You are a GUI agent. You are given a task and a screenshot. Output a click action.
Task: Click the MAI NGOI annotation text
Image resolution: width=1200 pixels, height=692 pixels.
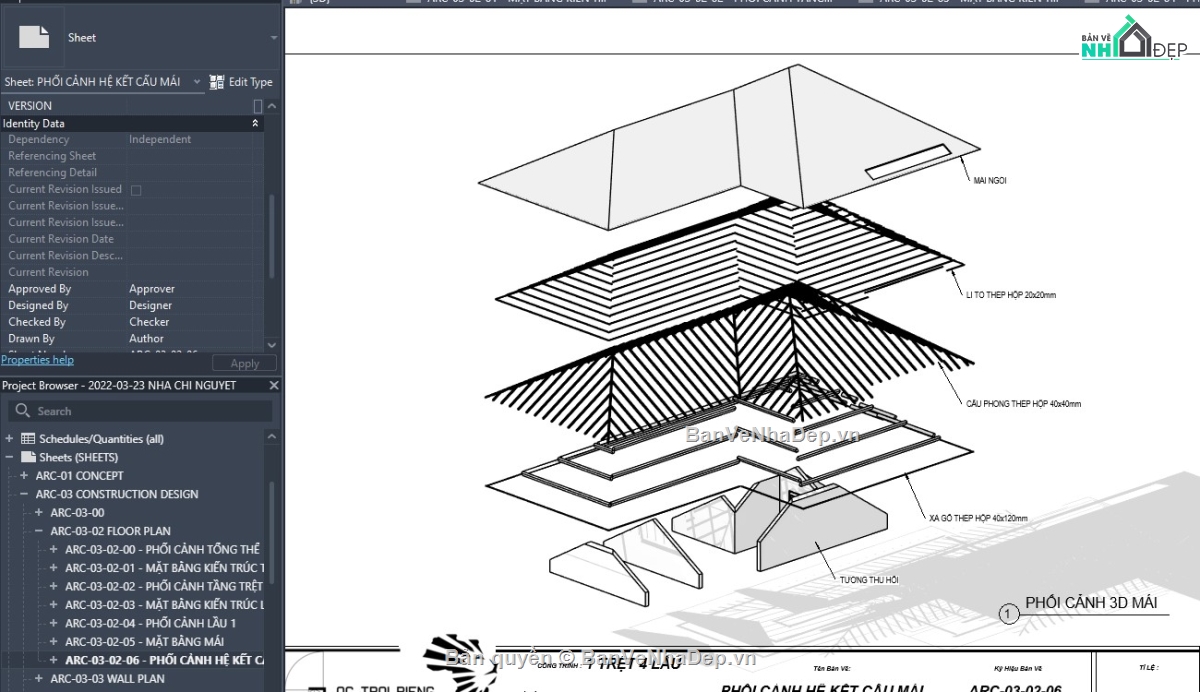990,180
